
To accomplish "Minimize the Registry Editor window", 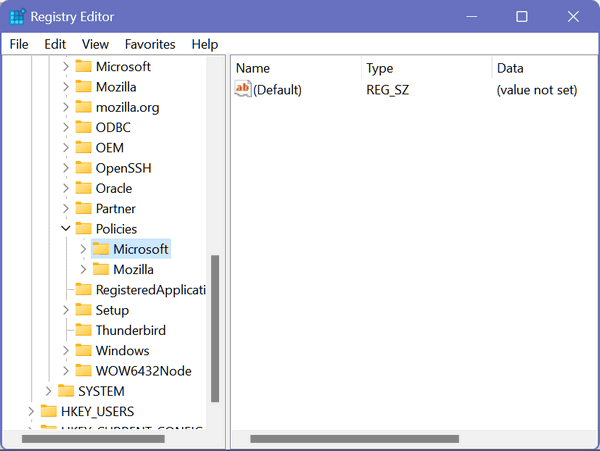I will pos(472,17).
